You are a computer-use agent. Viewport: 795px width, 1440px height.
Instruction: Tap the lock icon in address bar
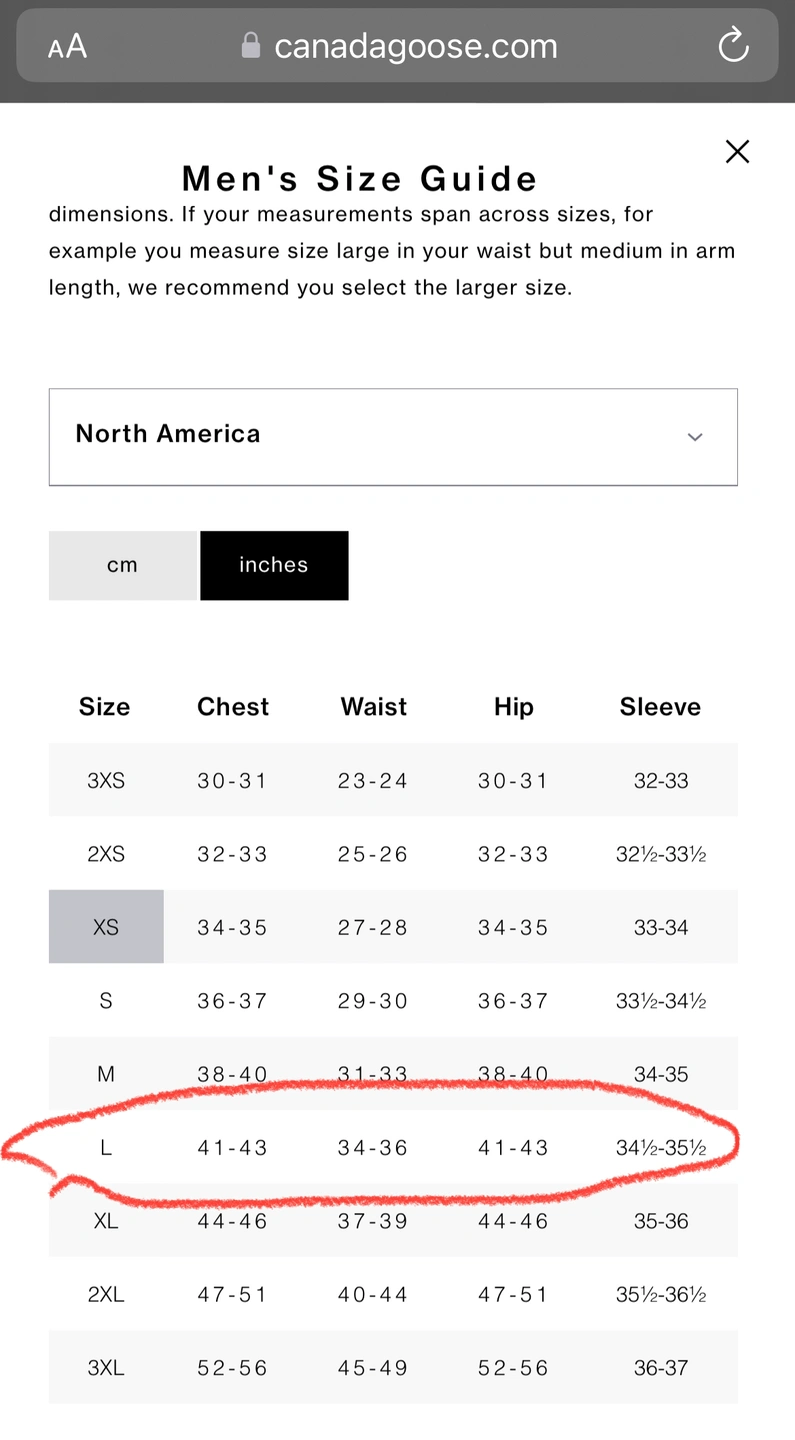point(251,46)
